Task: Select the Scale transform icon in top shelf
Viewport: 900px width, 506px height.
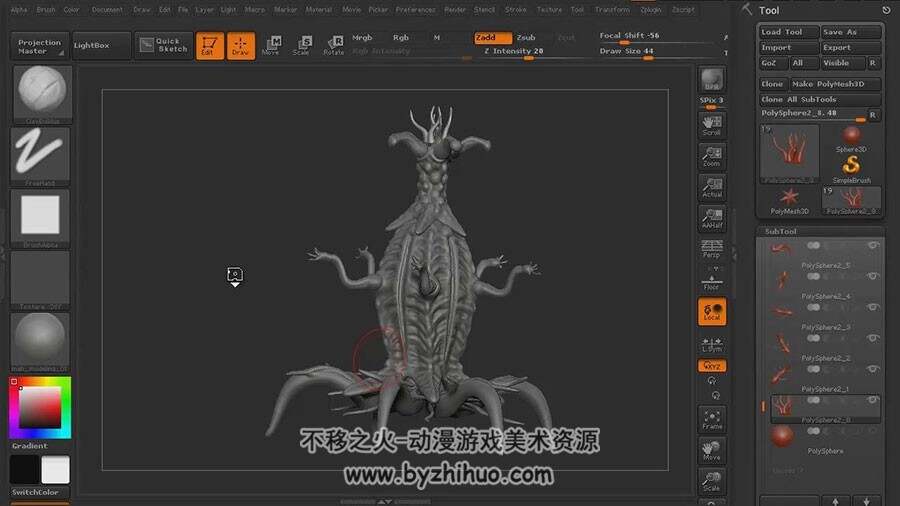Action: tap(301, 45)
